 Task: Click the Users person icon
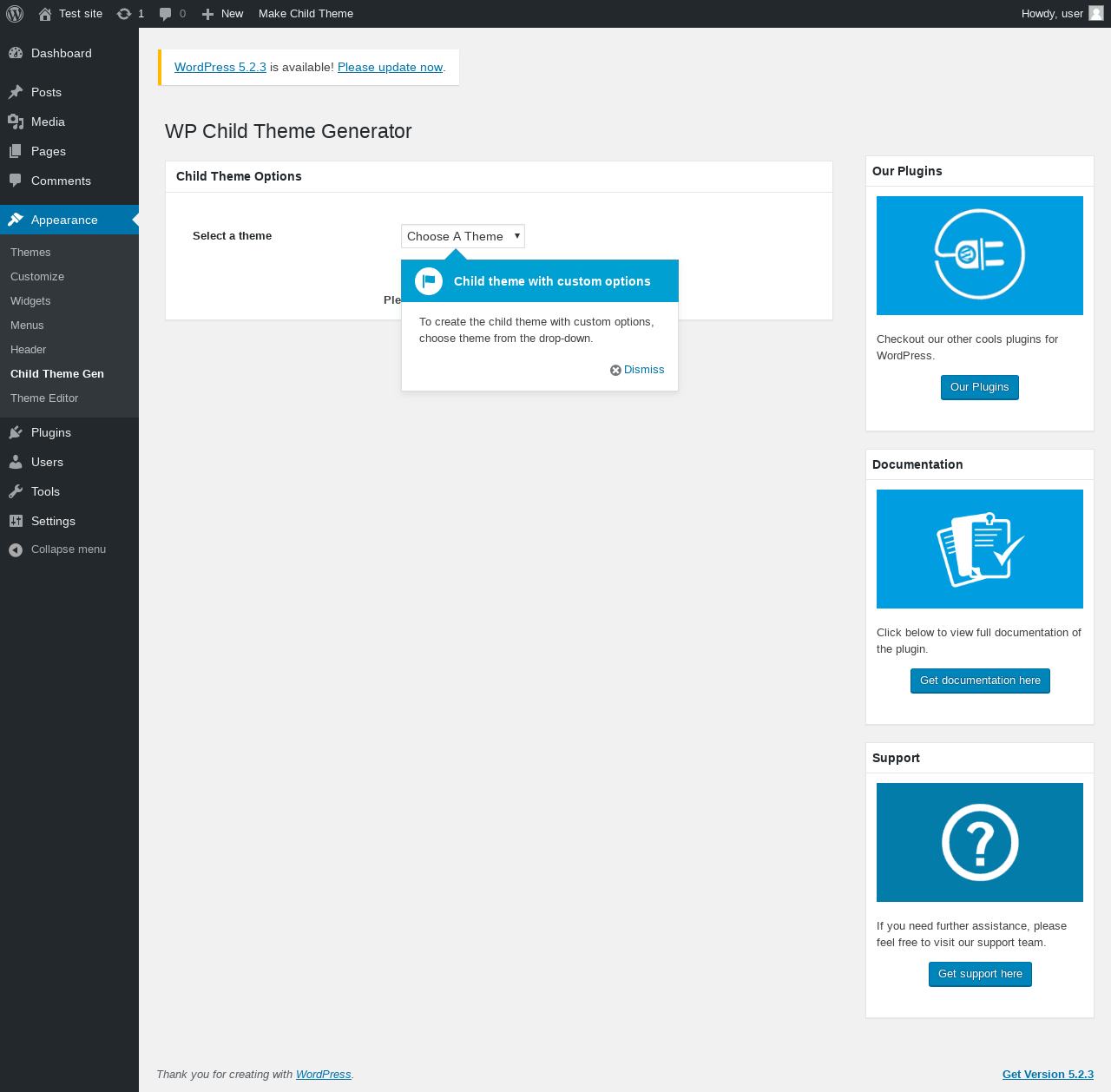click(x=16, y=462)
